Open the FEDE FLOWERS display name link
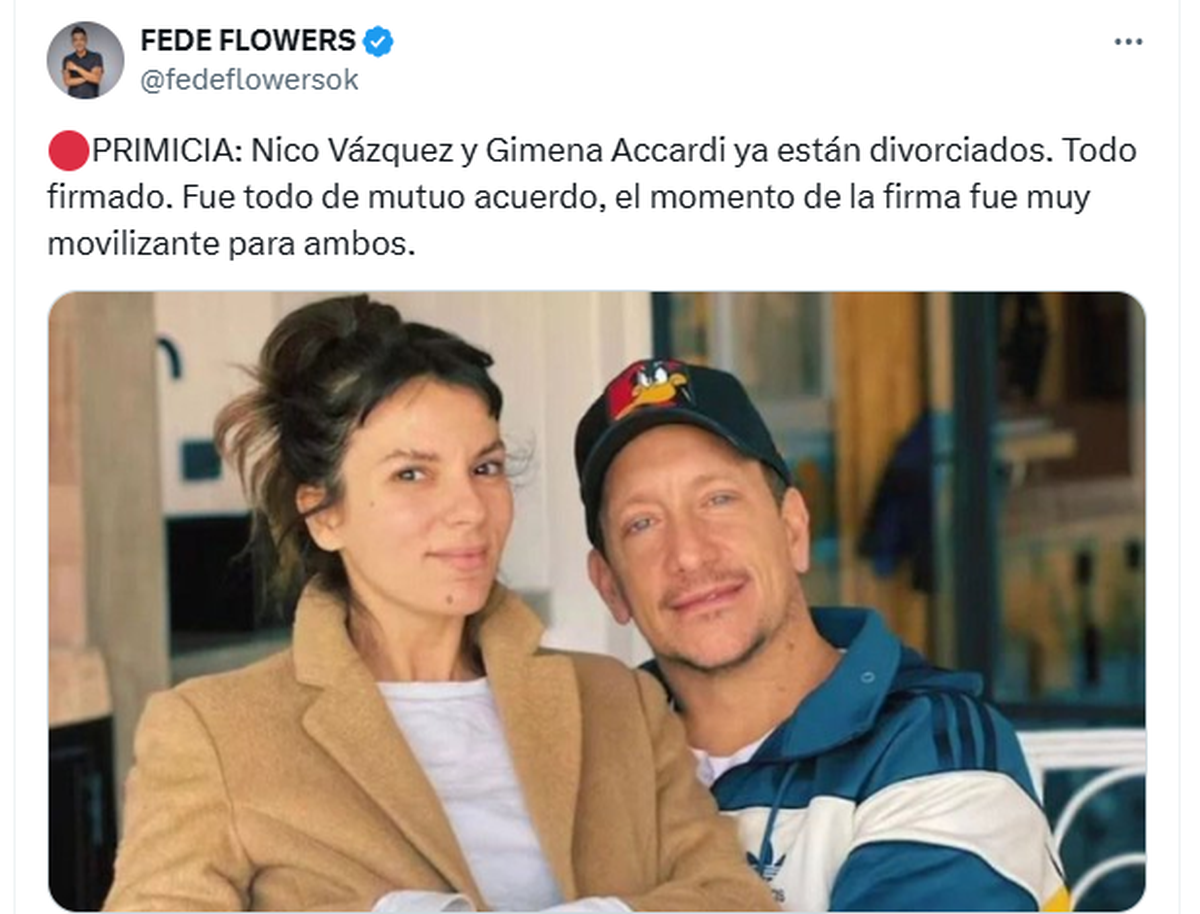This screenshot has width=1200, height=914. coord(248,41)
